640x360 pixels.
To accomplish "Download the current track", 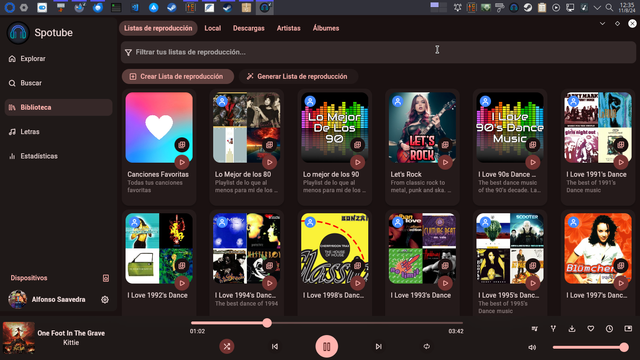I will (572, 329).
